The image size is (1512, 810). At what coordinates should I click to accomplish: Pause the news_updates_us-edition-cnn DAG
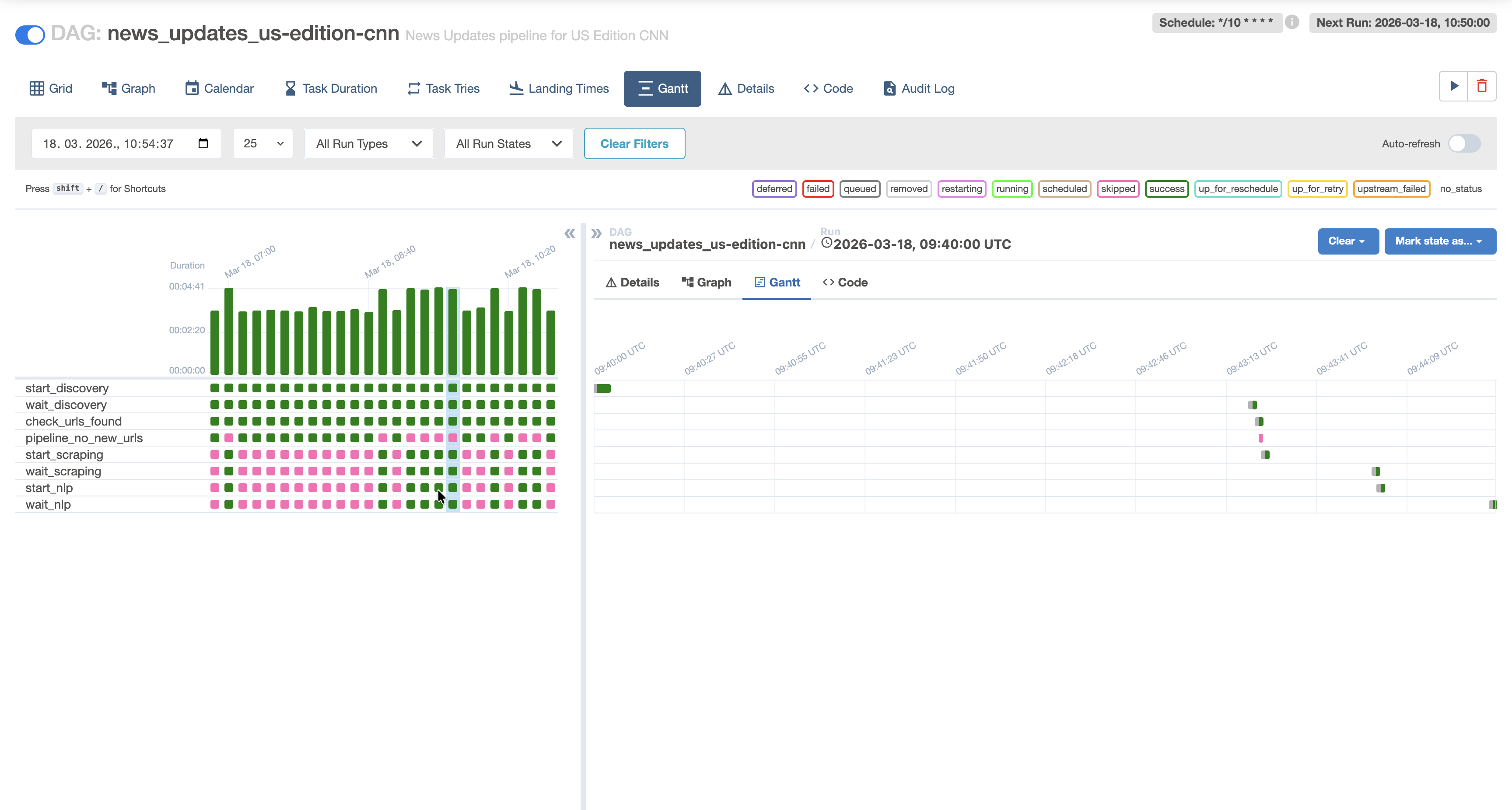tap(29, 35)
